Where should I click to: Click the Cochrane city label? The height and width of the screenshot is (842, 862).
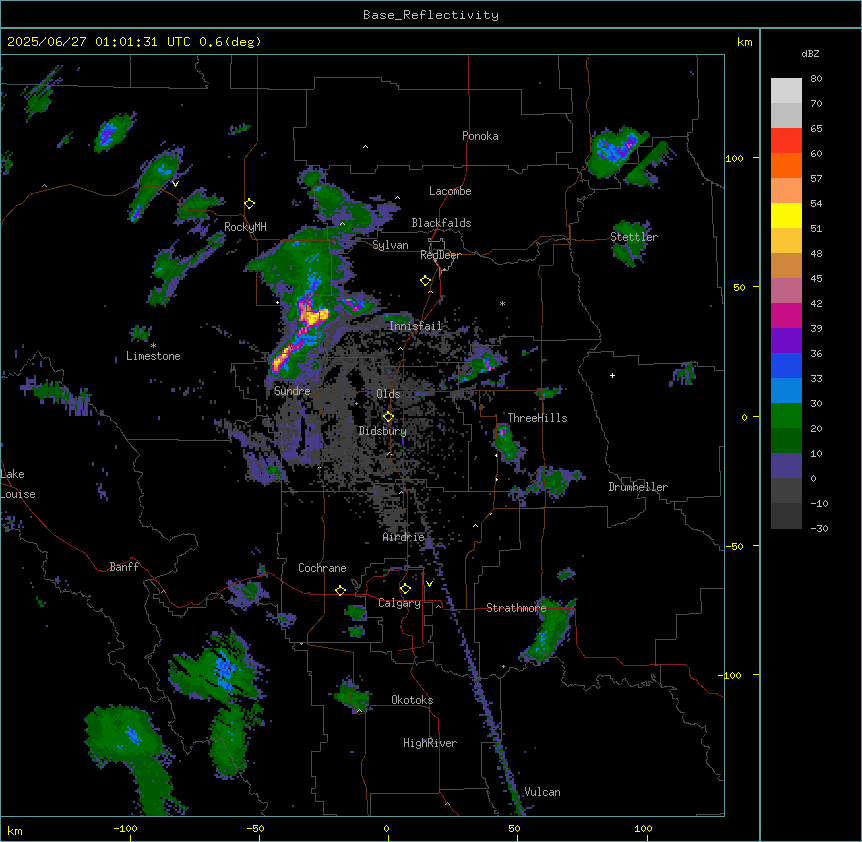point(322,568)
